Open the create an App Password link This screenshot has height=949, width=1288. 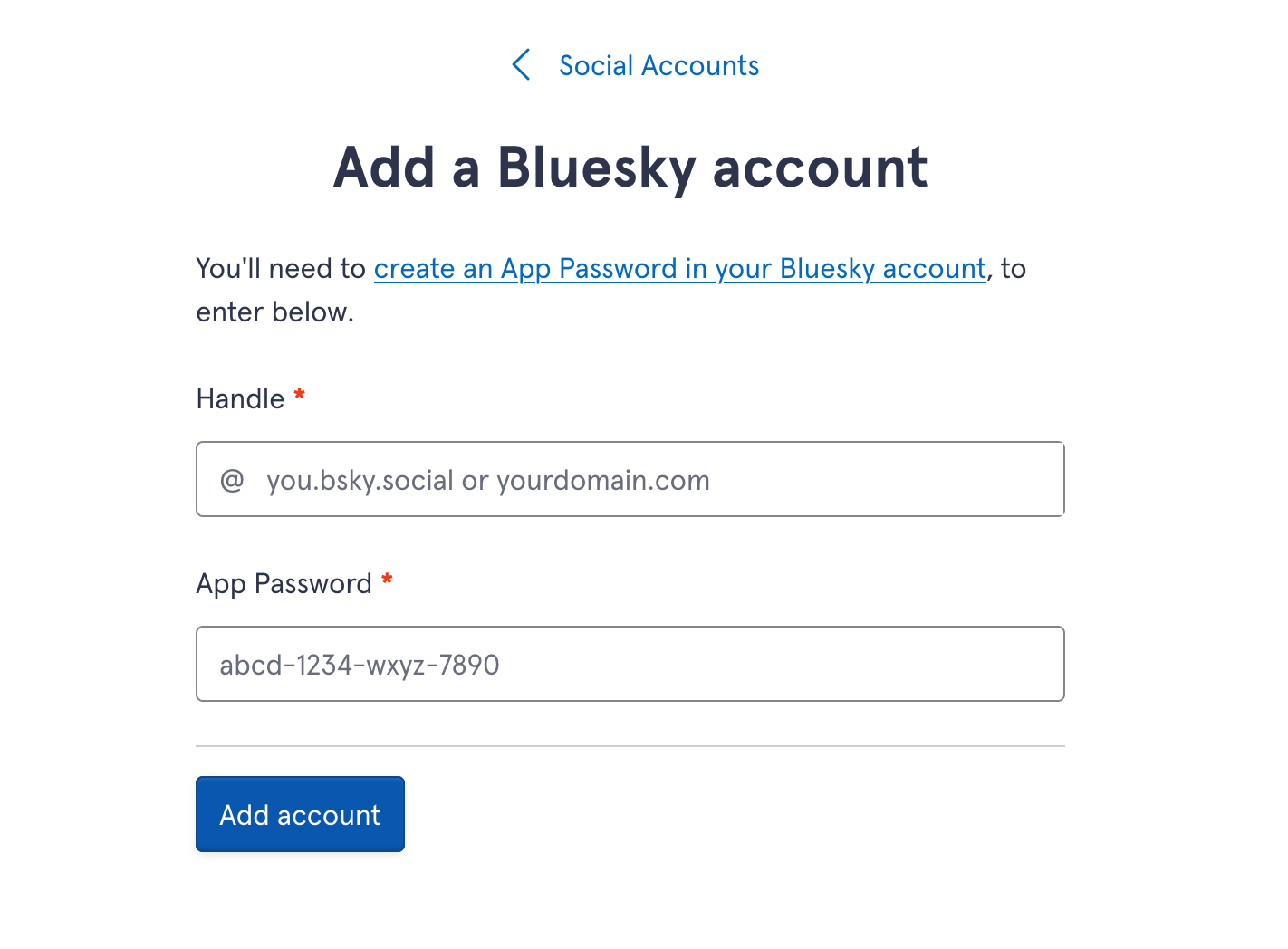680,268
